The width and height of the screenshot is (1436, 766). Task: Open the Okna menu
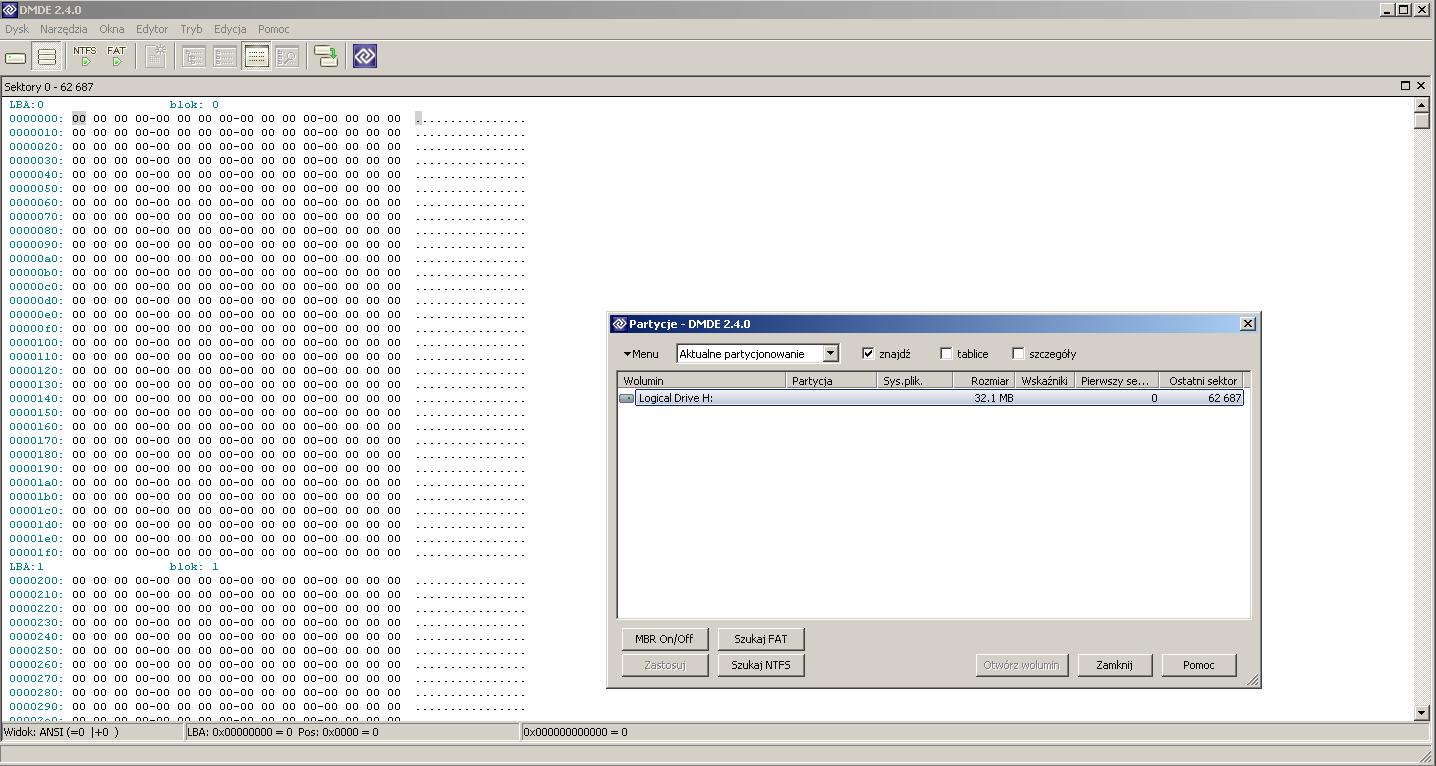tap(112, 29)
